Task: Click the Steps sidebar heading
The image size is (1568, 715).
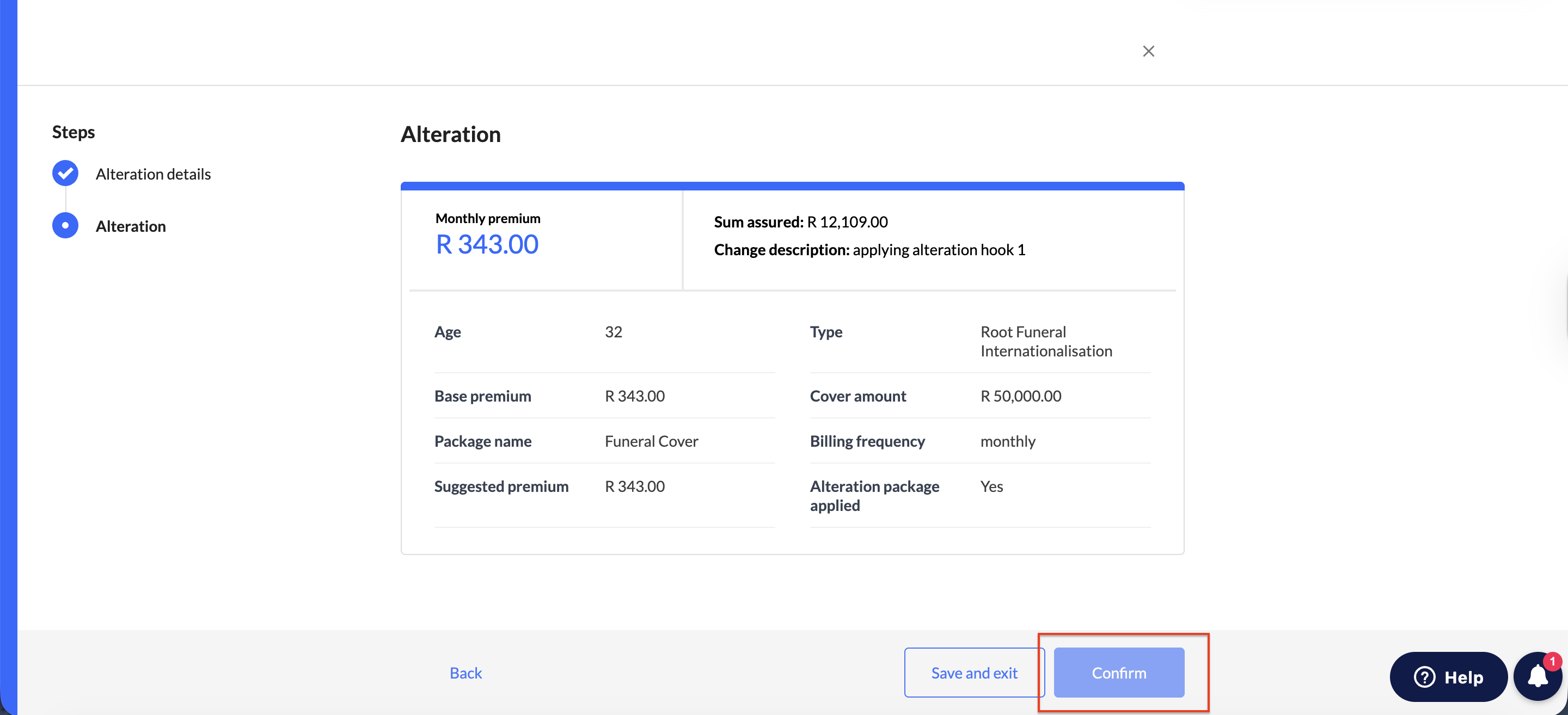Action: coord(73,132)
